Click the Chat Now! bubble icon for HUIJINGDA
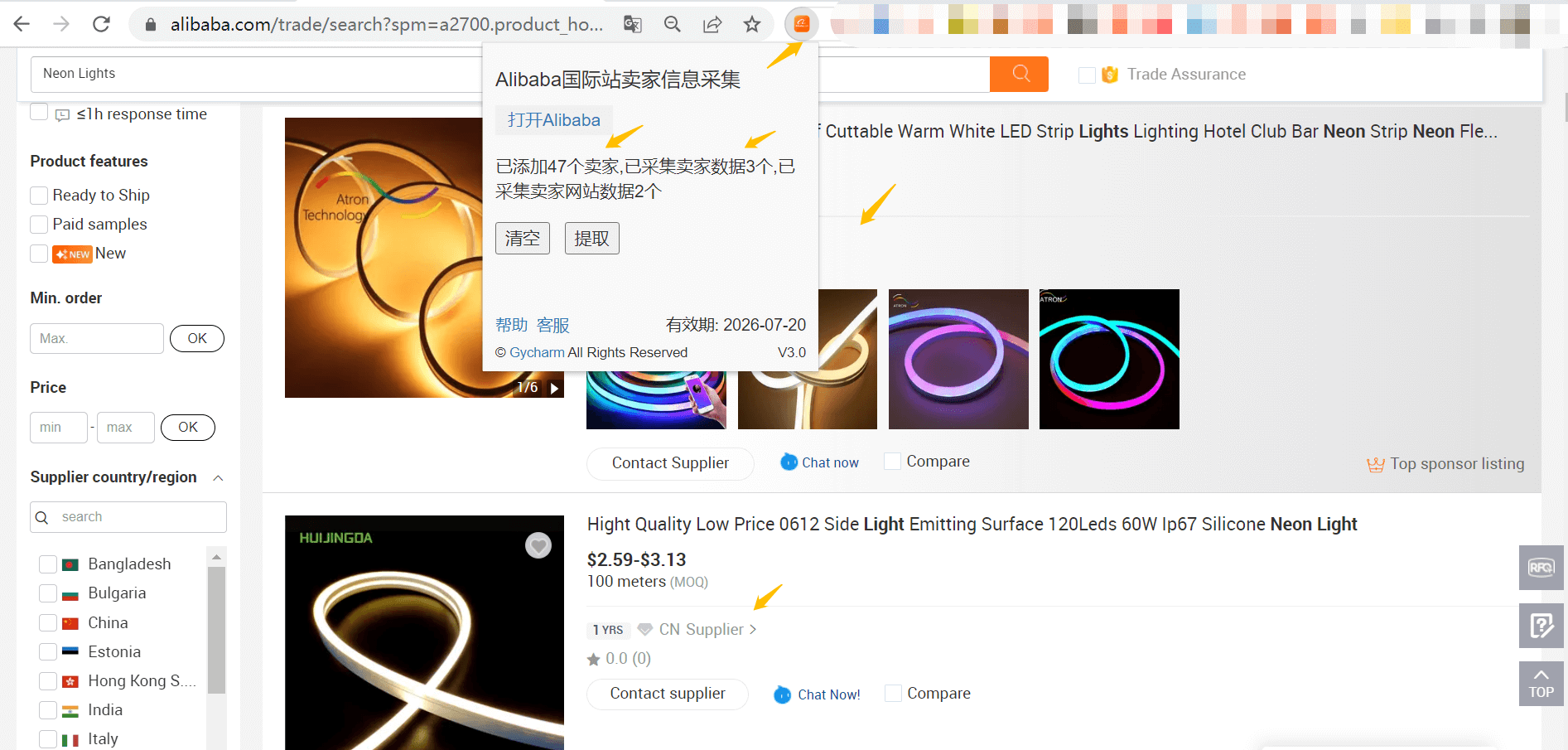Screen dimensions: 1568x750 782,694
